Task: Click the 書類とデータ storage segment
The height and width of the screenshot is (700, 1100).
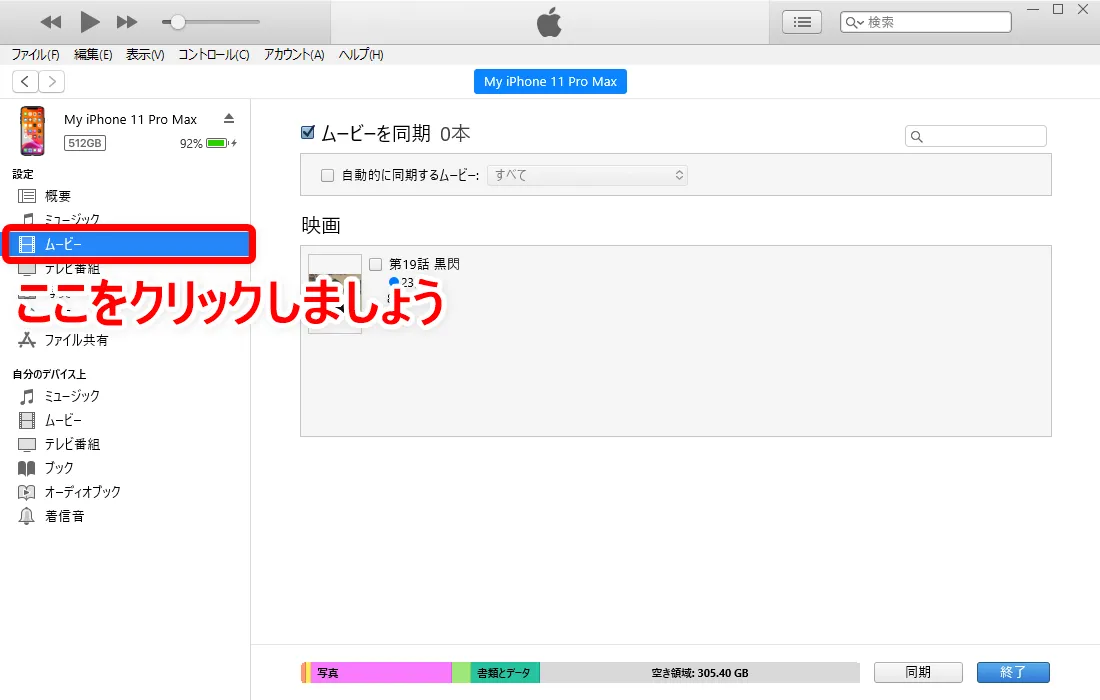Action: click(x=504, y=673)
